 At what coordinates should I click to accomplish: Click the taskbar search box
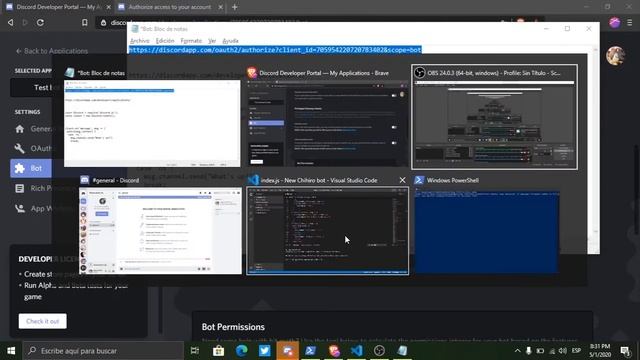click(x=103, y=351)
